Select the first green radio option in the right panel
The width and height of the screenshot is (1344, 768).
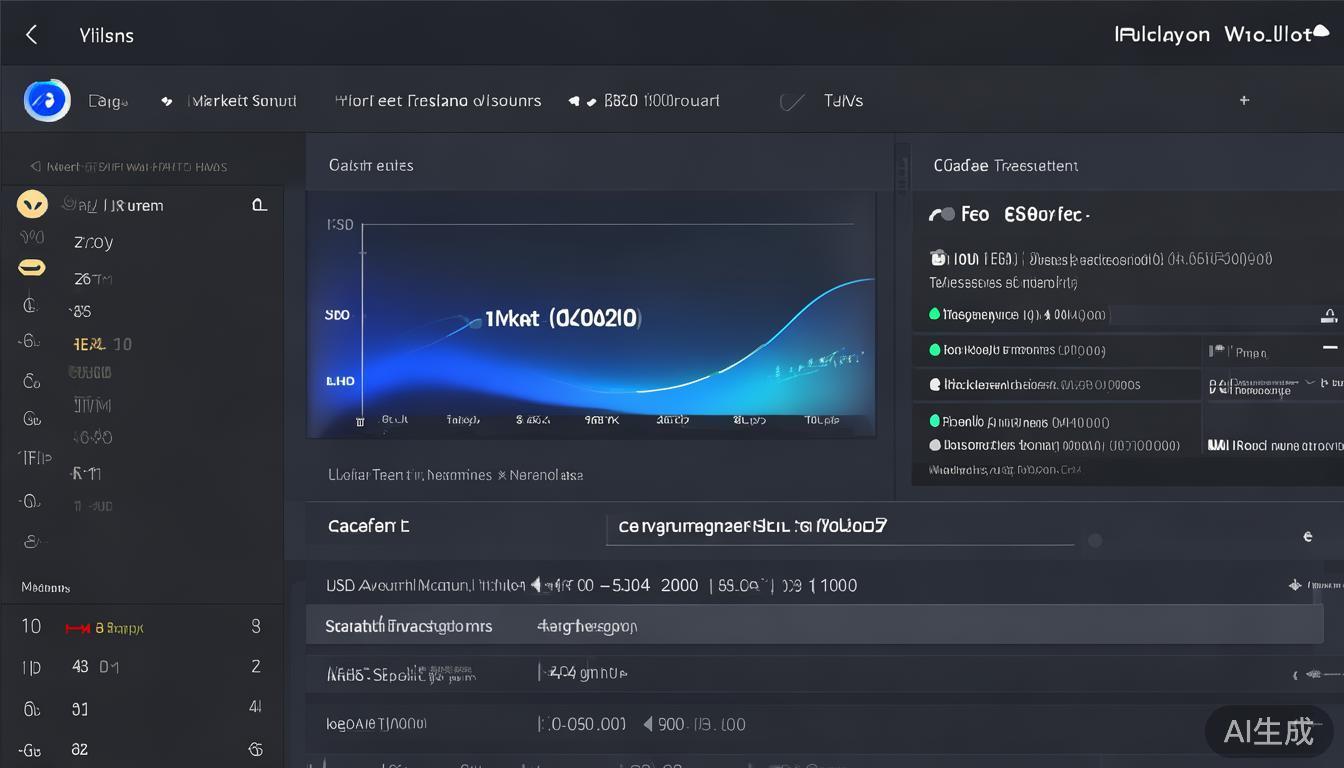tap(935, 314)
